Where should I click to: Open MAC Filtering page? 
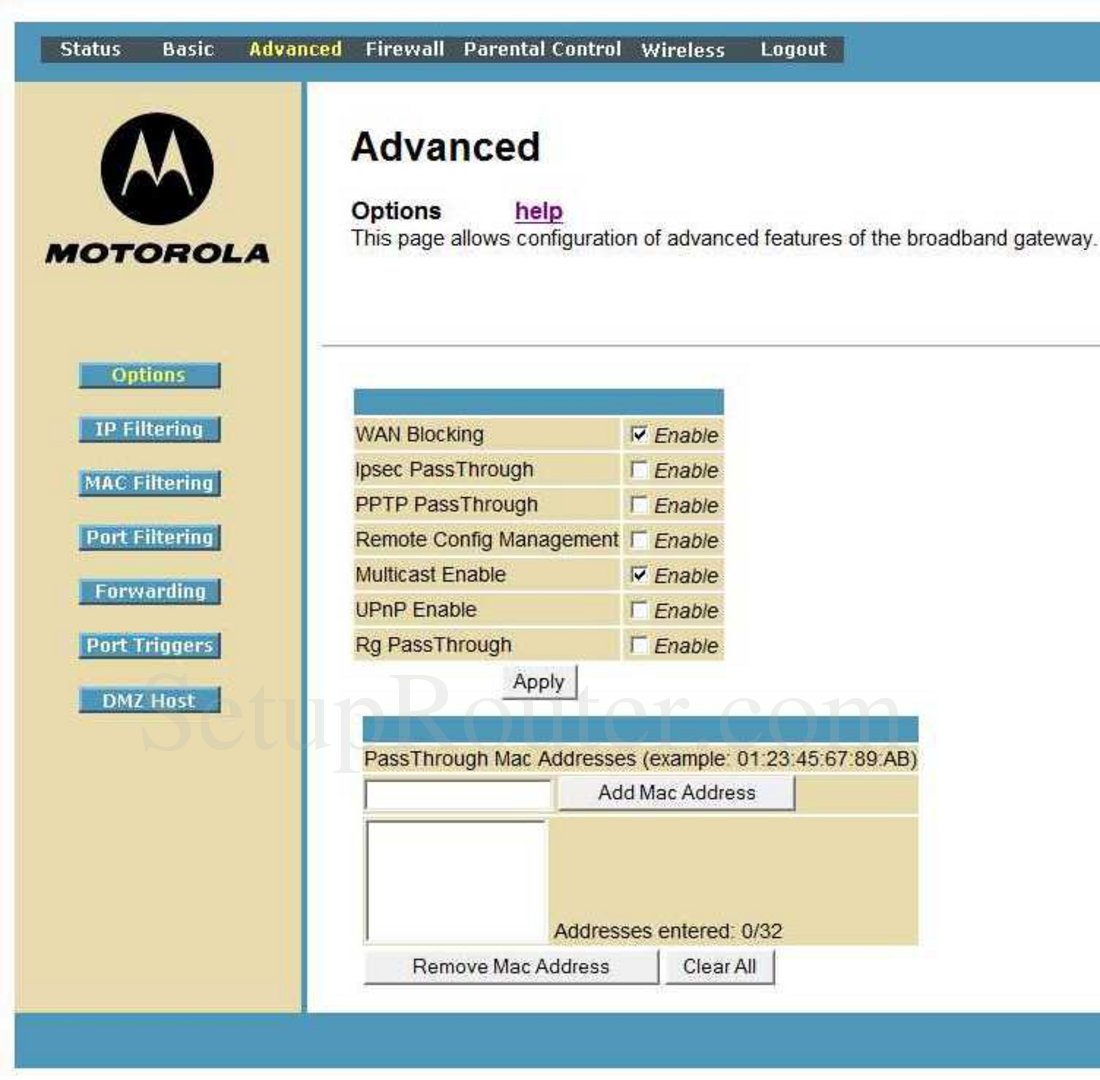pyautogui.click(x=149, y=483)
